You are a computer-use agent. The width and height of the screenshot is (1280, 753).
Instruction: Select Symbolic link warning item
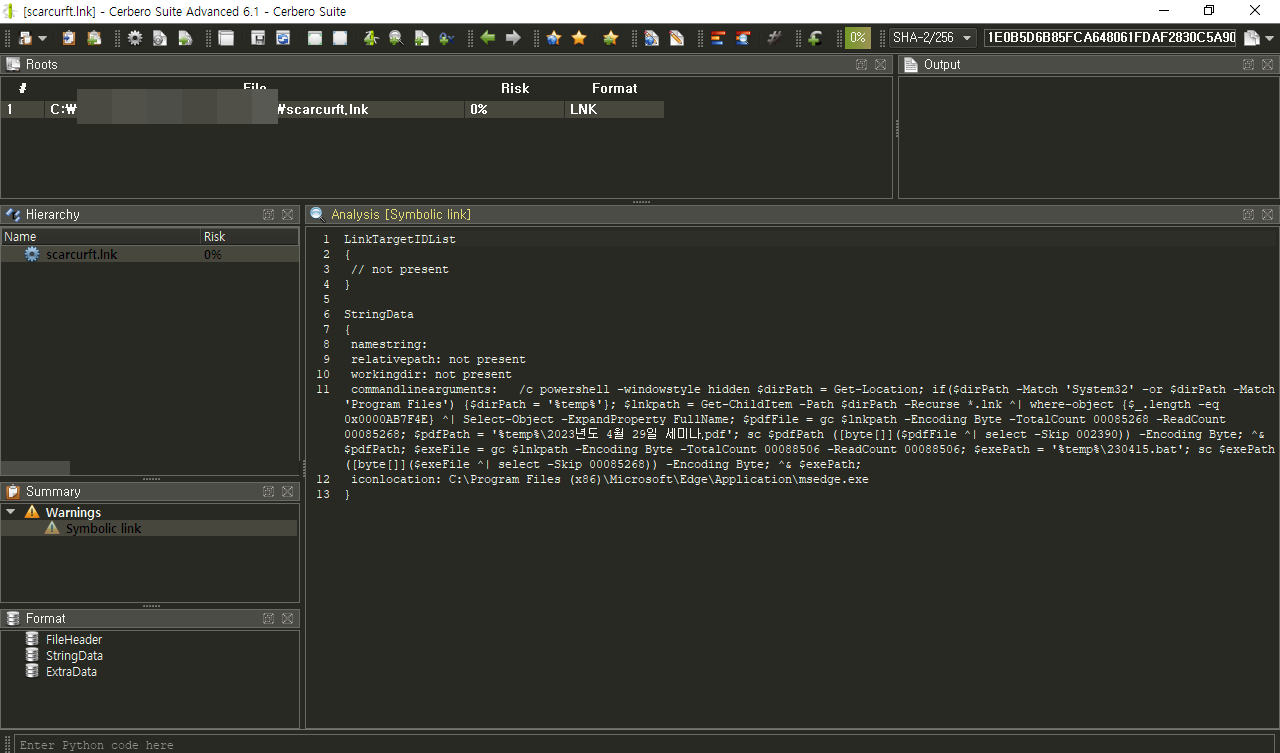pos(103,528)
